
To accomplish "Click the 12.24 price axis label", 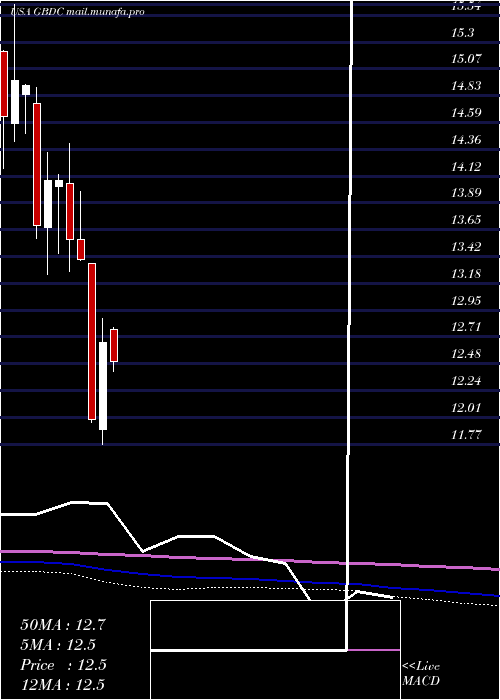I will pyautogui.click(x=466, y=380).
